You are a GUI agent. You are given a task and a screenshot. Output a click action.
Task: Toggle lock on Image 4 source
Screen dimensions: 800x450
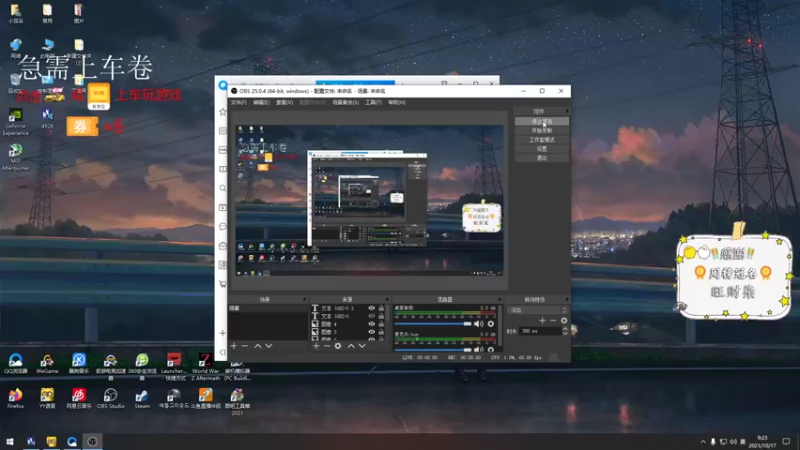click(381, 324)
